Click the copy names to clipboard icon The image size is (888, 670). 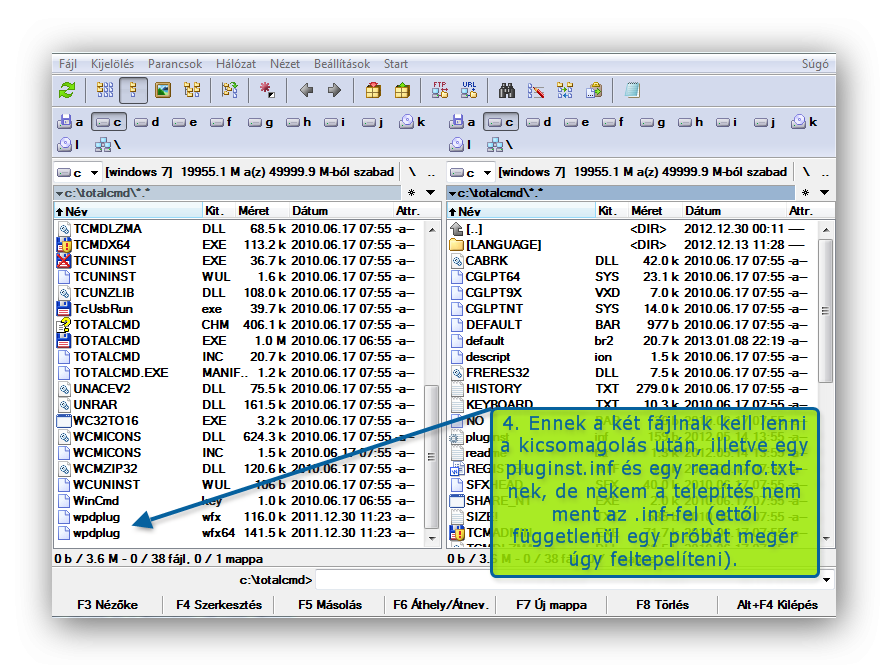(594, 90)
